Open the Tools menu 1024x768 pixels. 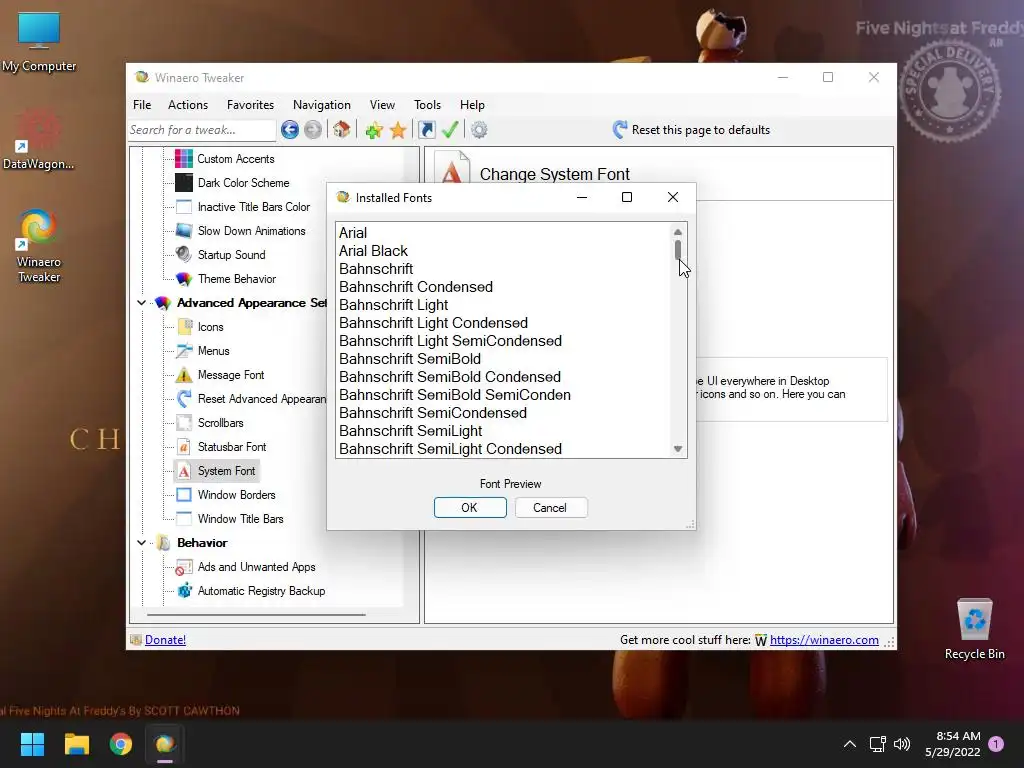tap(427, 104)
